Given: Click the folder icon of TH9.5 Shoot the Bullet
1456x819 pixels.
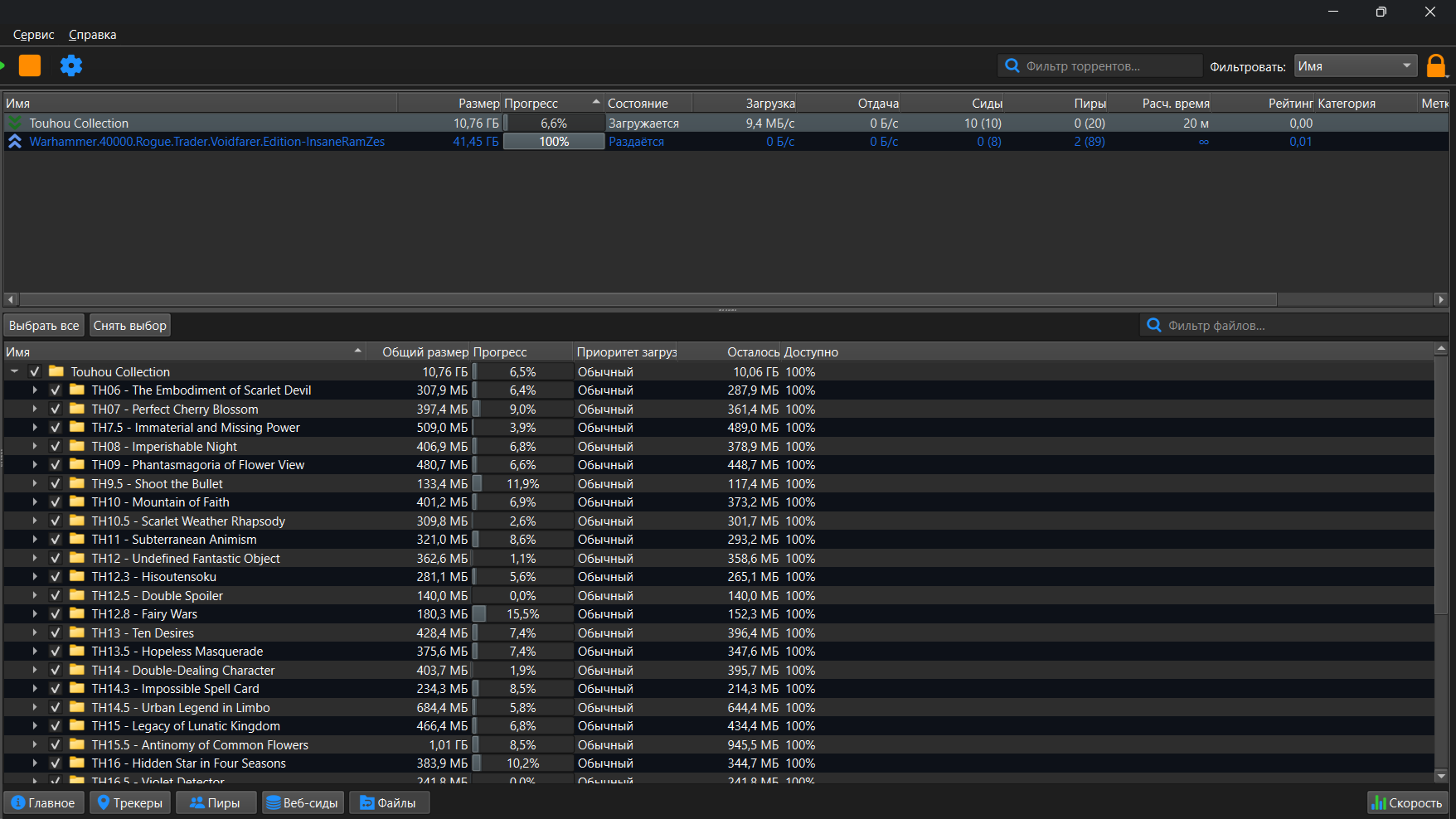Looking at the screenshot, I should pos(77,483).
